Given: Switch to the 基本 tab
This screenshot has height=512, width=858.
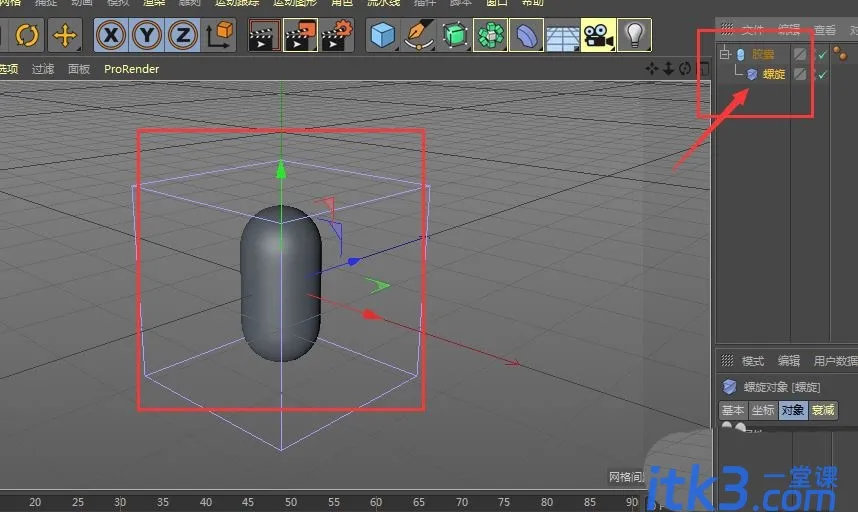Looking at the screenshot, I should point(733,410).
